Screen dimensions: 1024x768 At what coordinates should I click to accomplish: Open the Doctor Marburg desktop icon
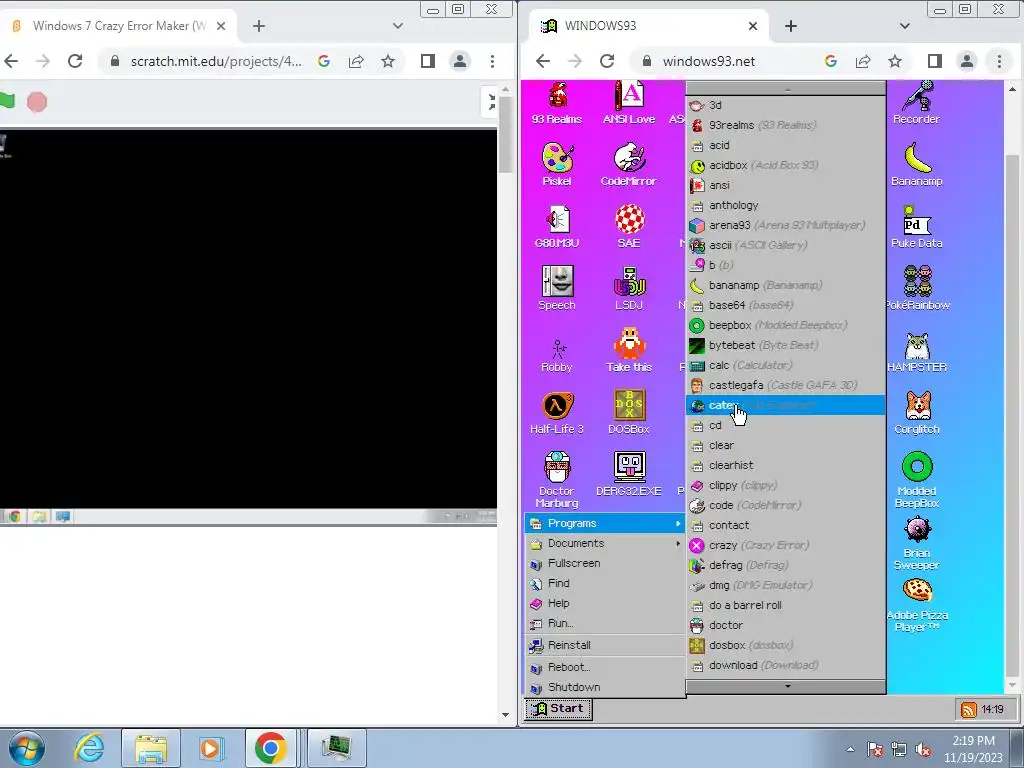(x=556, y=479)
